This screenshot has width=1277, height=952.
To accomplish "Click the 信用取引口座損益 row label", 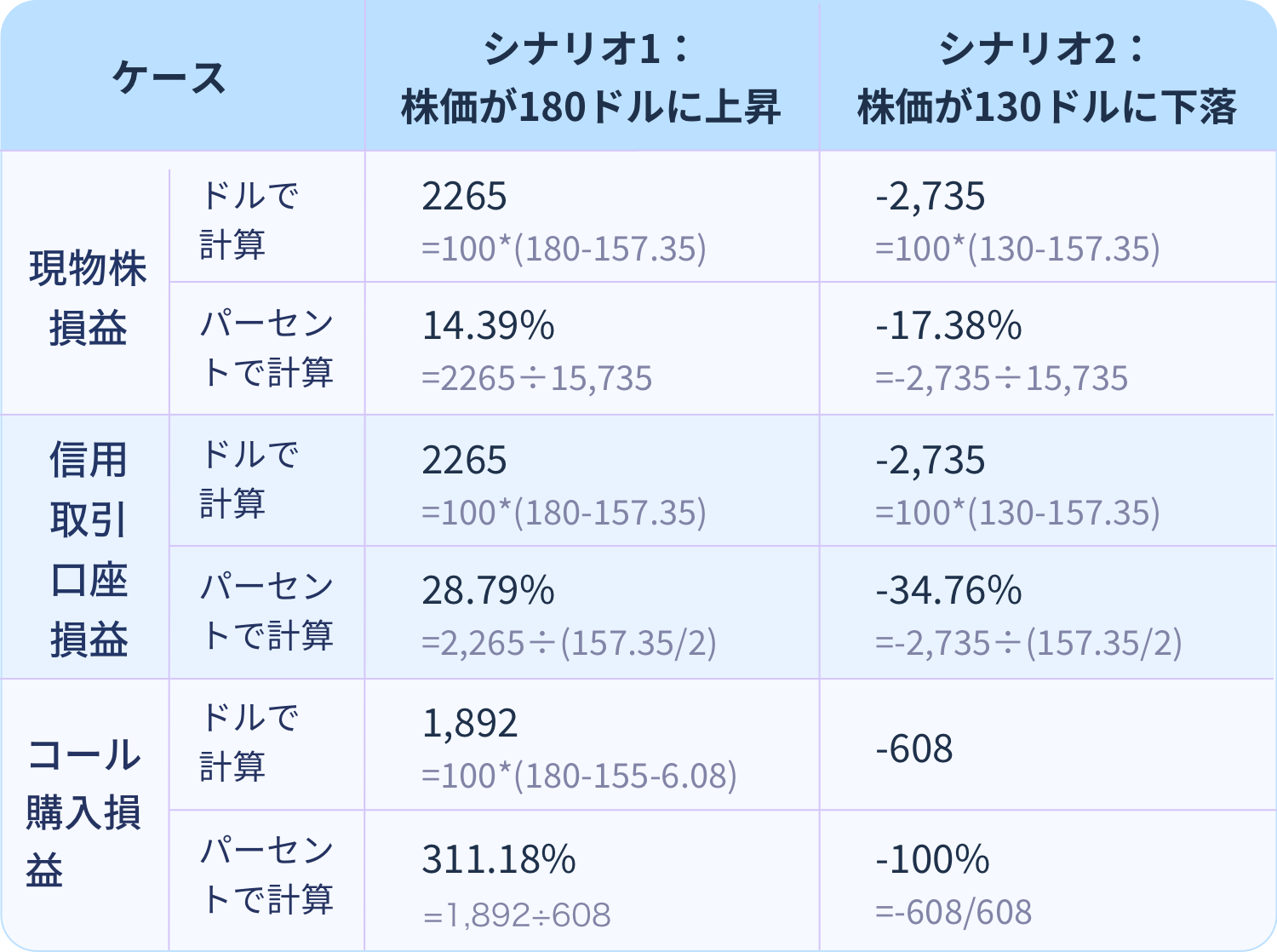I will (x=88, y=548).
